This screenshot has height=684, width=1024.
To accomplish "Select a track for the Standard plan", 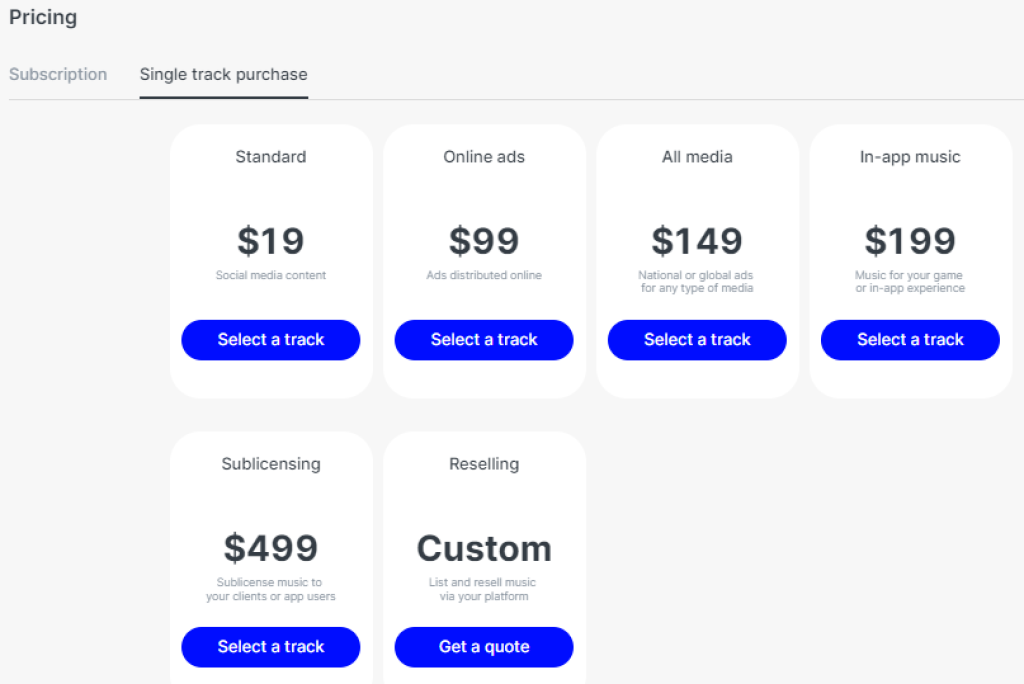I will tap(270, 340).
